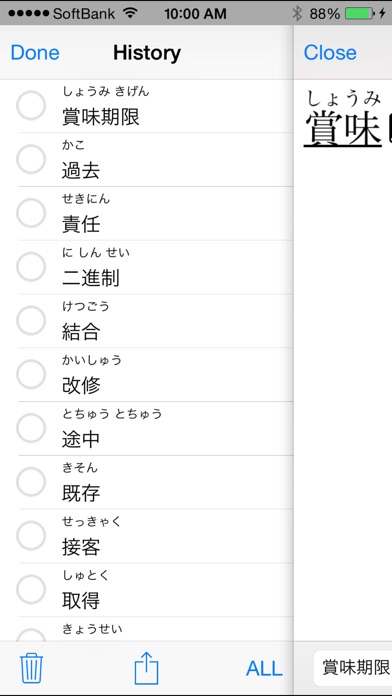Check the circle beside 結合
The width and height of the screenshot is (392, 696).
31,320
